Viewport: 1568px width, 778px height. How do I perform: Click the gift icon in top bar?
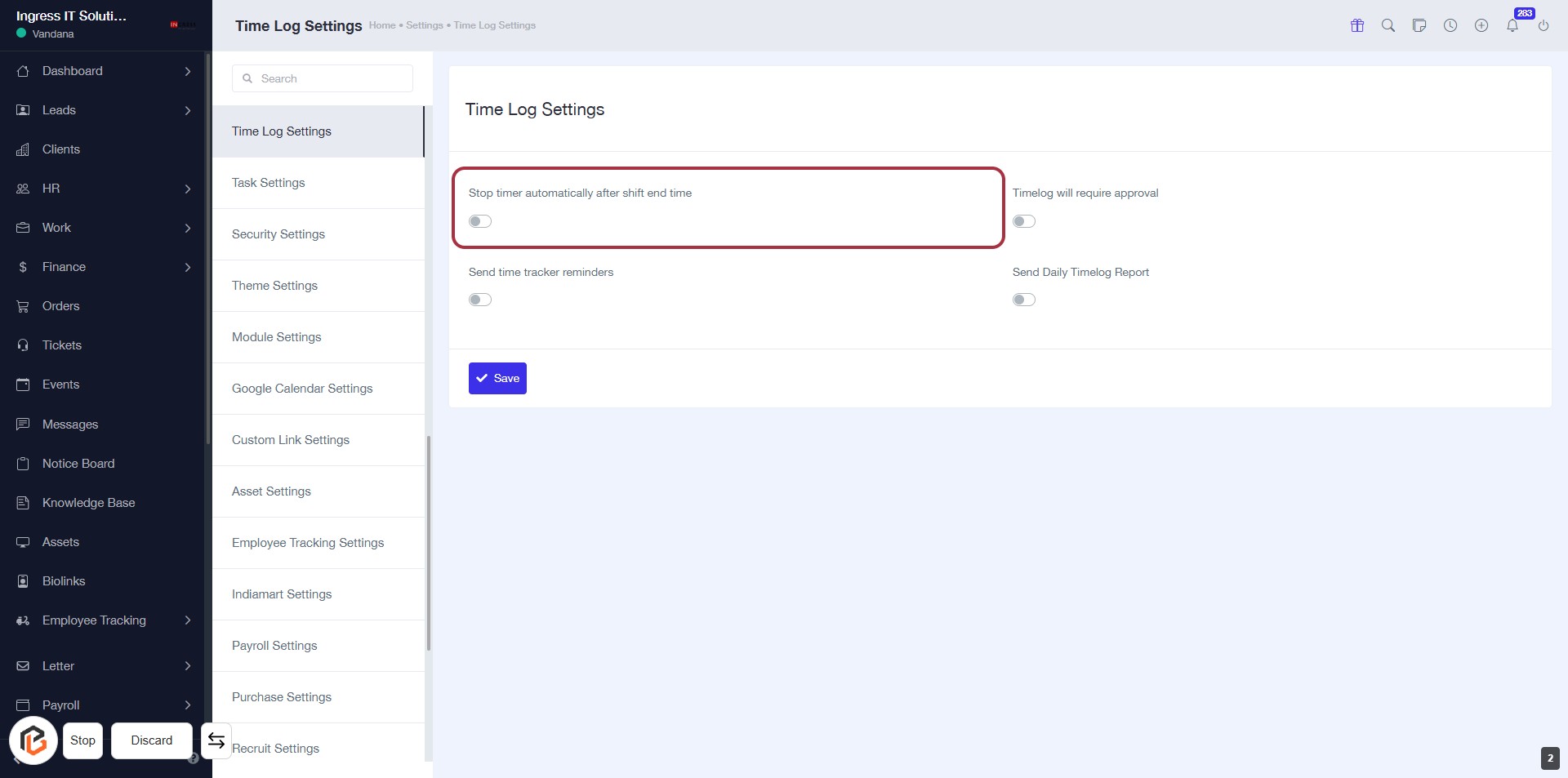click(x=1357, y=25)
